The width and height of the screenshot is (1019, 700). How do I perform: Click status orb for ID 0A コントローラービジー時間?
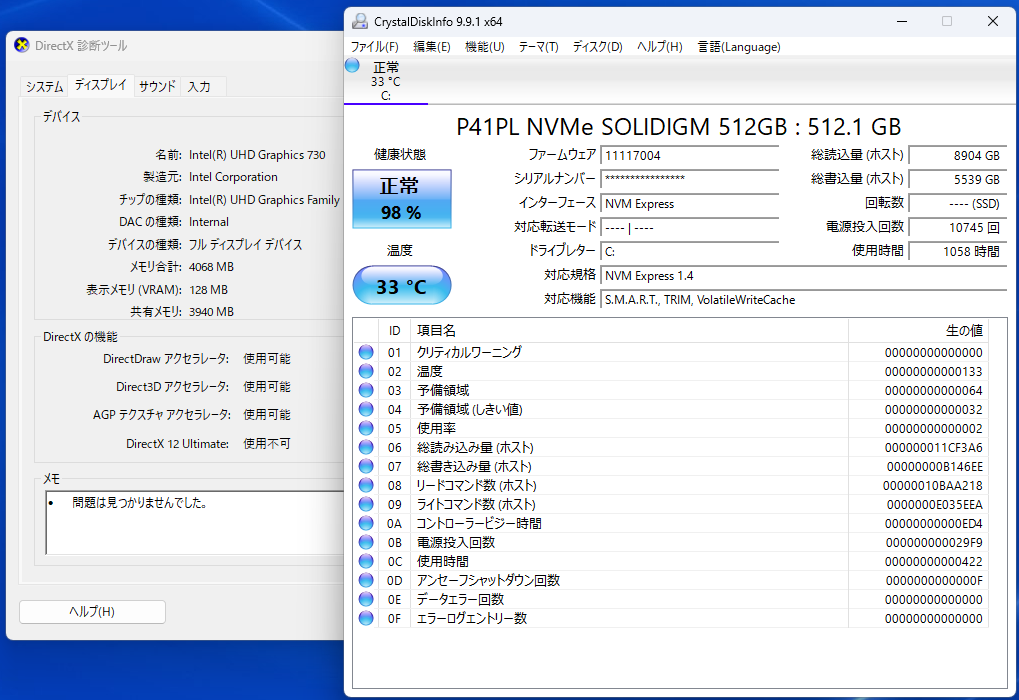tap(366, 523)
